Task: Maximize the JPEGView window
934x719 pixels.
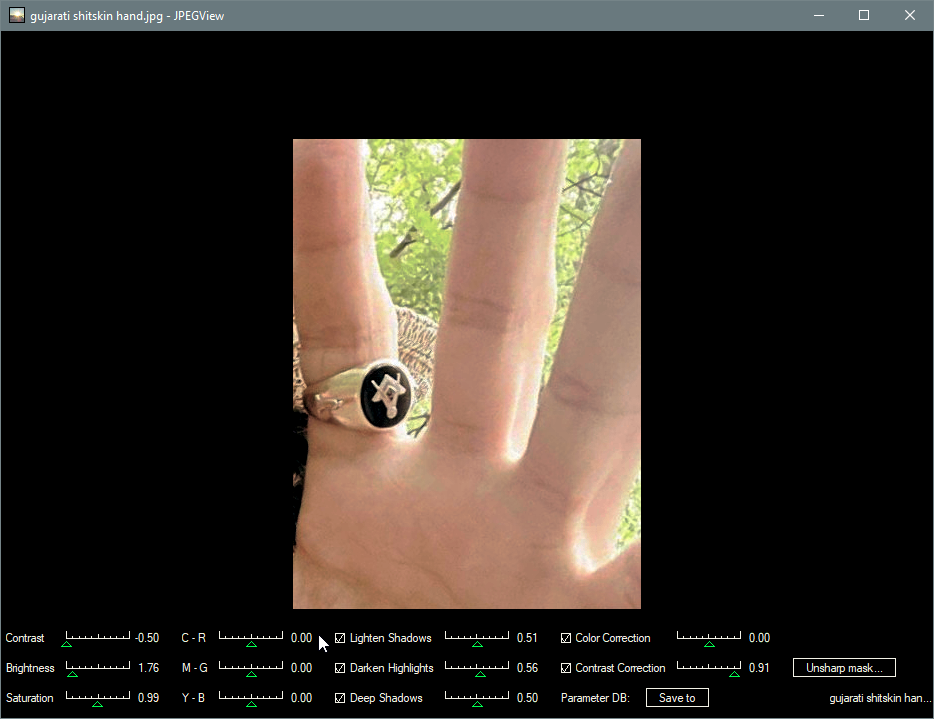Action: click(864, 15)
